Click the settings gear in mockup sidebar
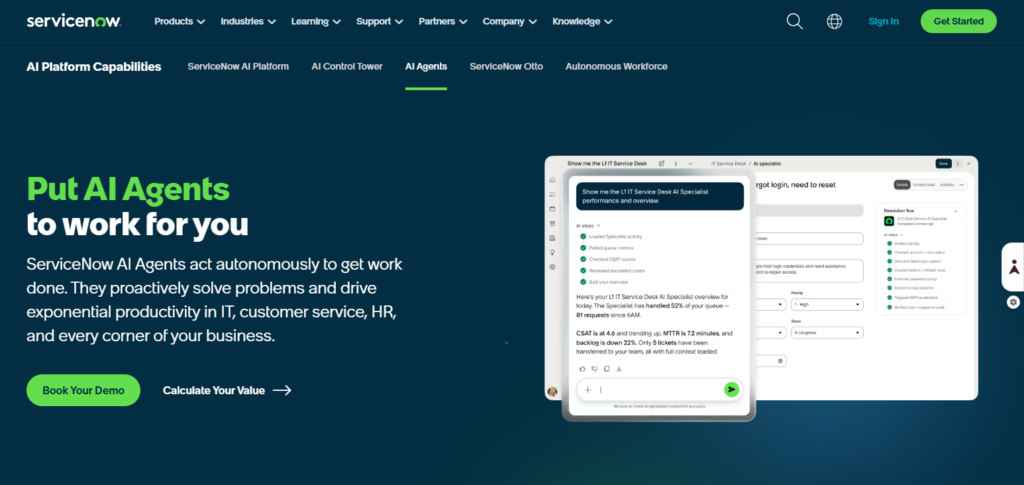Image resolution: width=1024 pixels, height=485 pixels. tap(552, 266)
